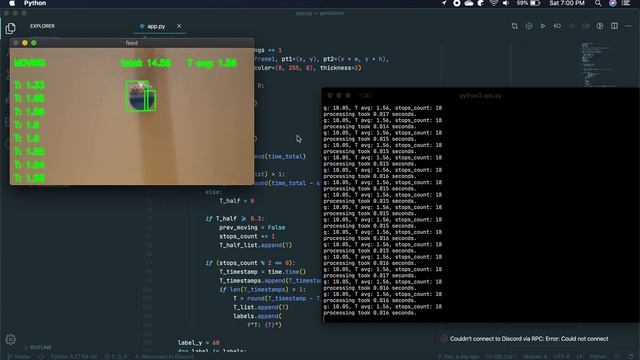Screen dimensions: 640x360
Task: Click the Python 3.7.7 interpreter status item
Action: 74,357
